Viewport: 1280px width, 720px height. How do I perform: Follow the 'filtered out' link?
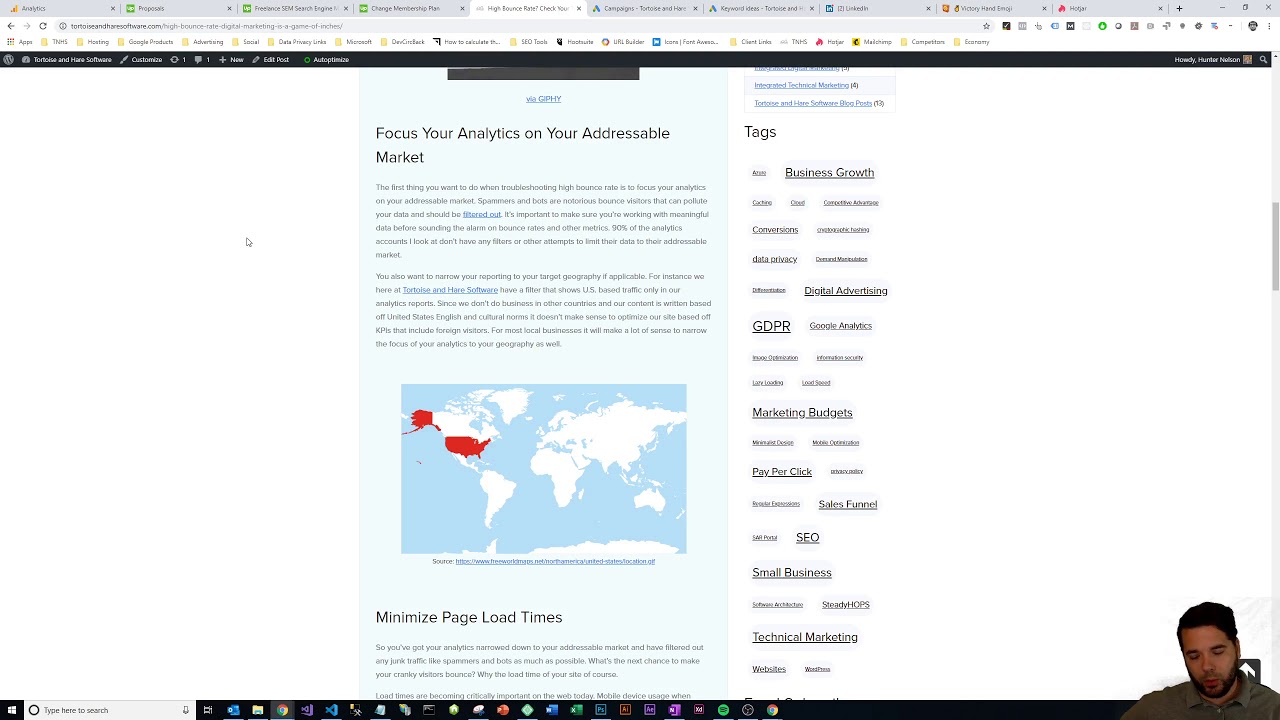tap(481, 214)
